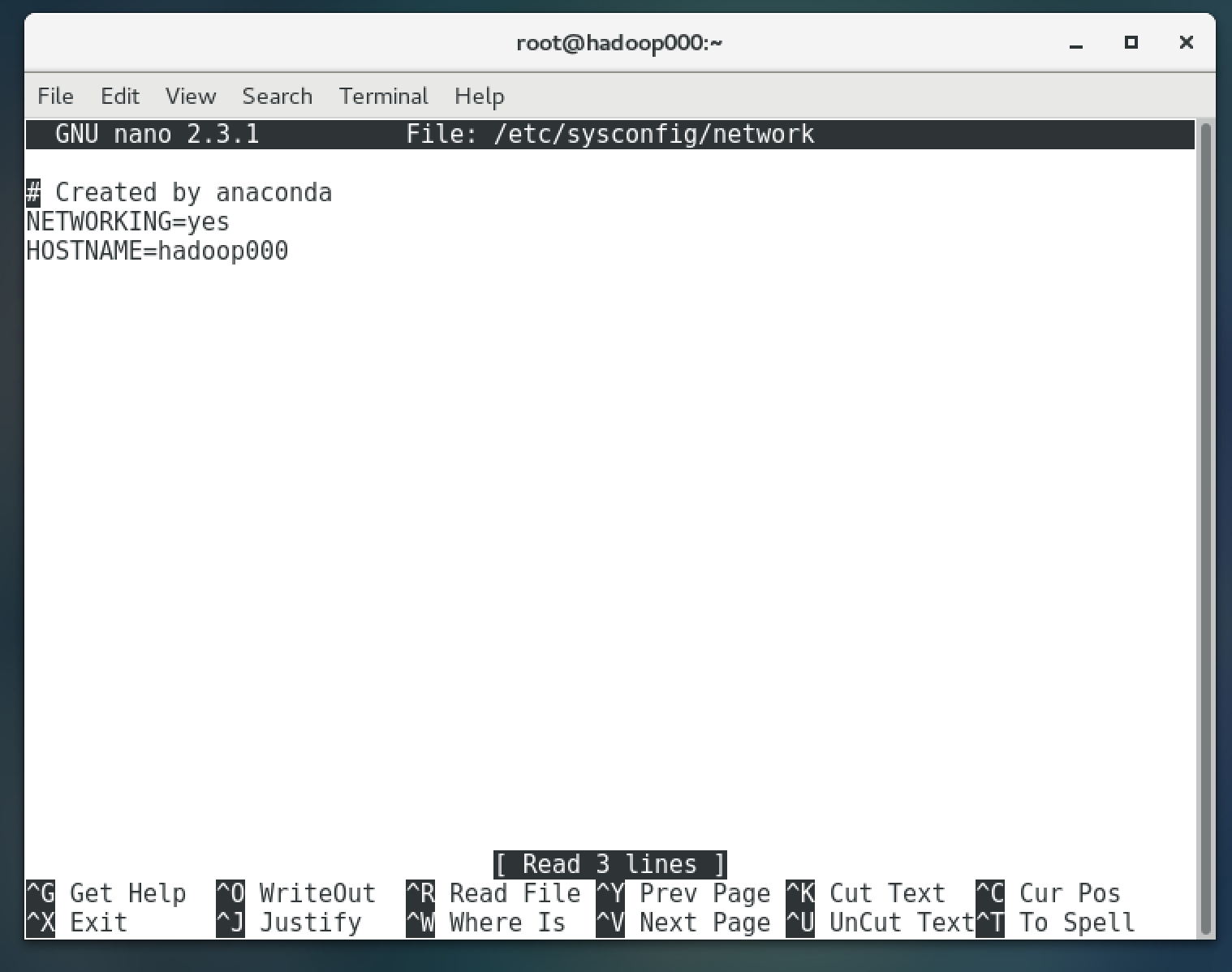The width and height of the screenshot is (1232, 972).
Task: Click the ^X Exit shortcut
Action: click(x=77, y=923)
